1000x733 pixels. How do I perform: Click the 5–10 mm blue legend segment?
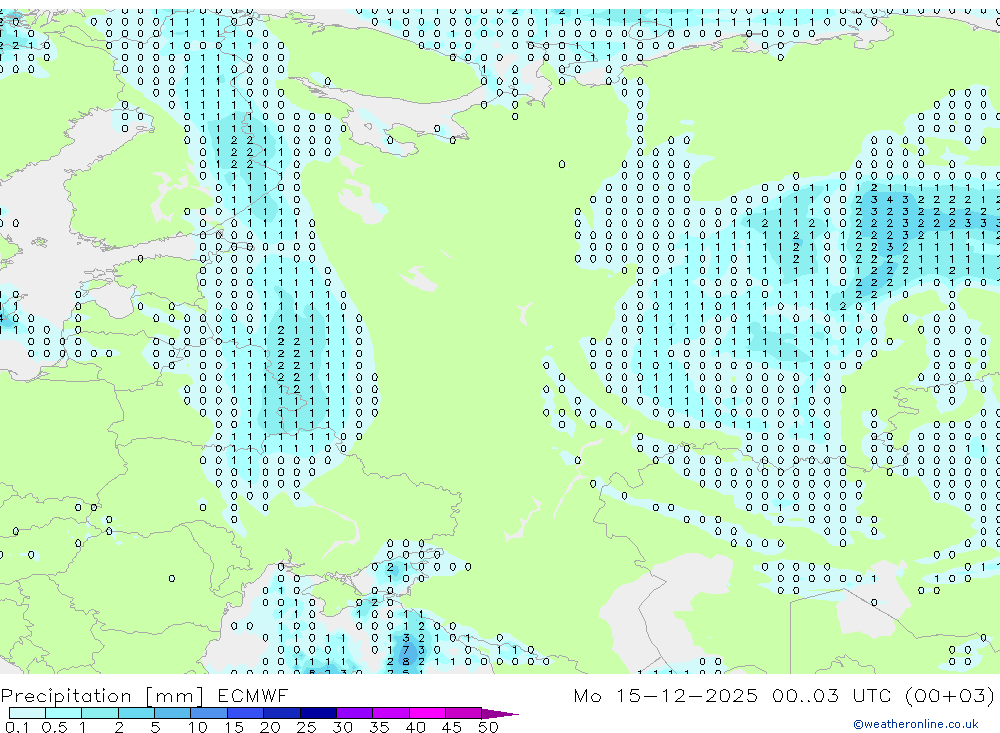[173, 713]
